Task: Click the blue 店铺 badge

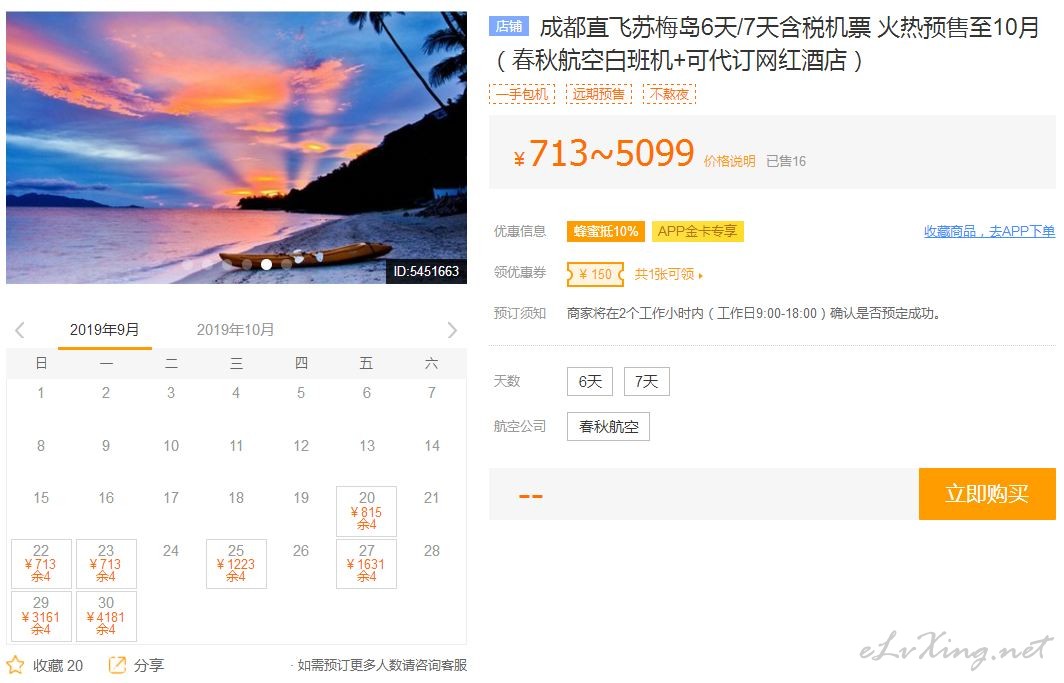Action: point(509,26)
